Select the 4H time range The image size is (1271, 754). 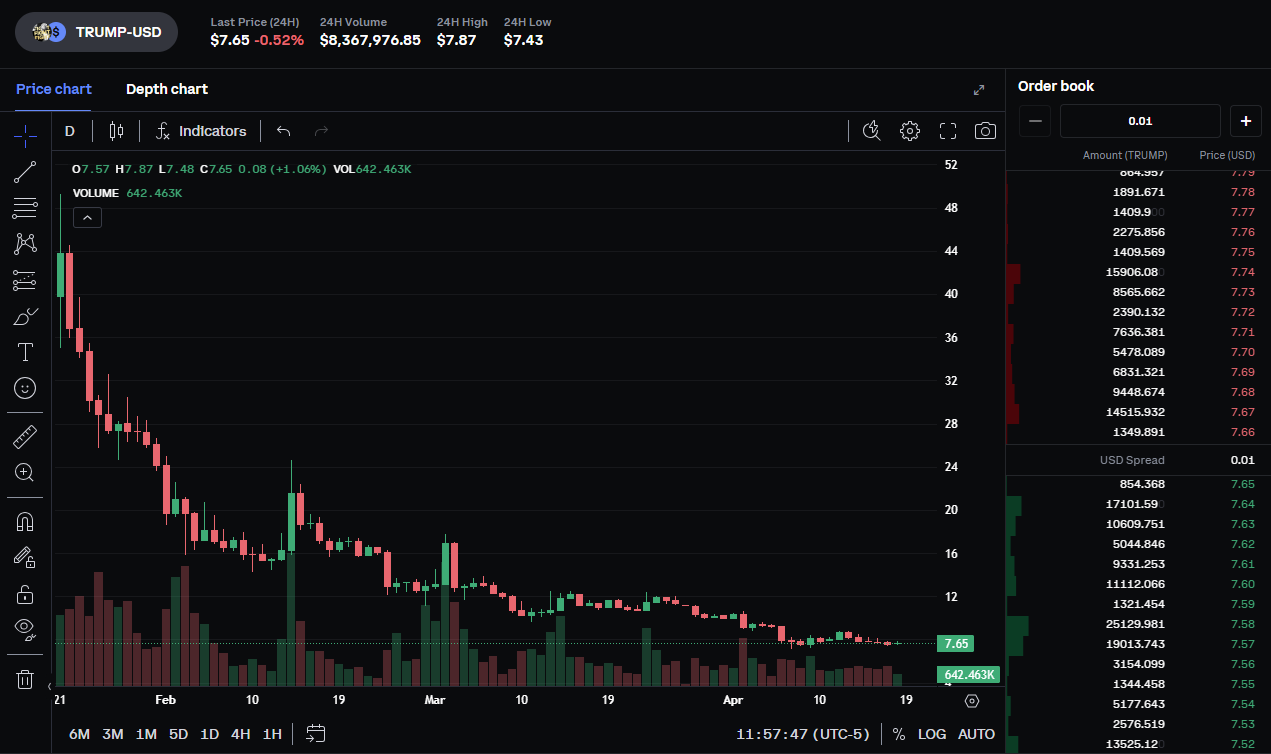(x=241, y=734)
